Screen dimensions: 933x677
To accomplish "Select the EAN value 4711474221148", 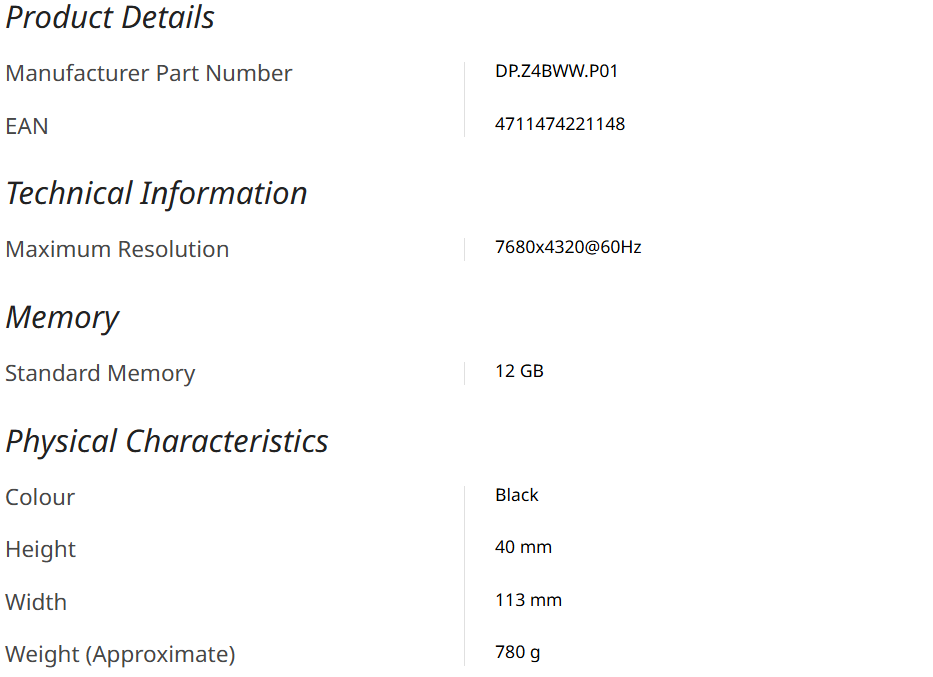I will click(x=560, y=124).
